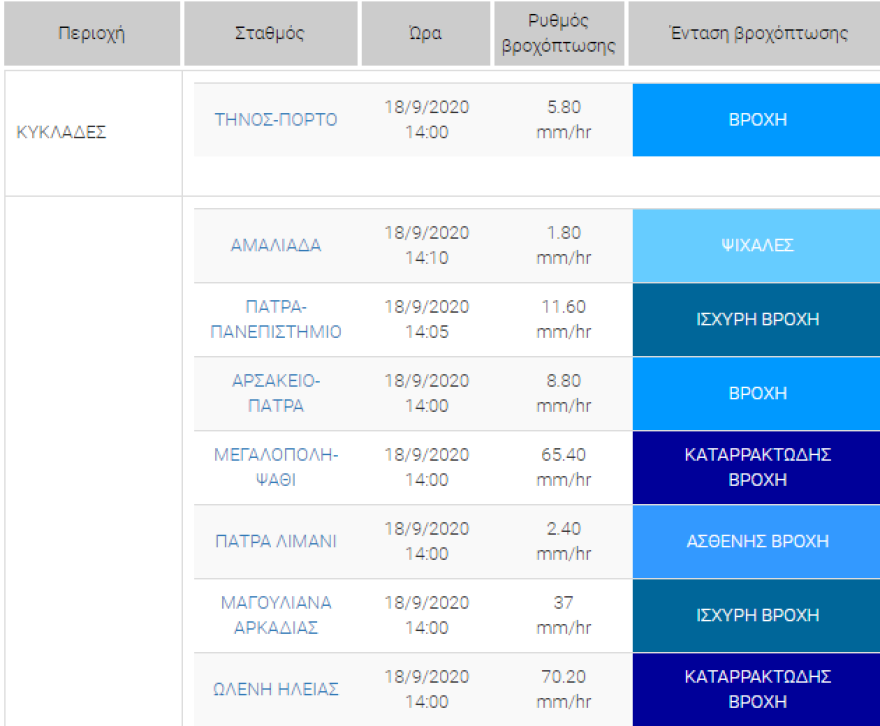The image size is (880, 726).
Task: Click the Περιοχή column header
Action: point(91,33)
